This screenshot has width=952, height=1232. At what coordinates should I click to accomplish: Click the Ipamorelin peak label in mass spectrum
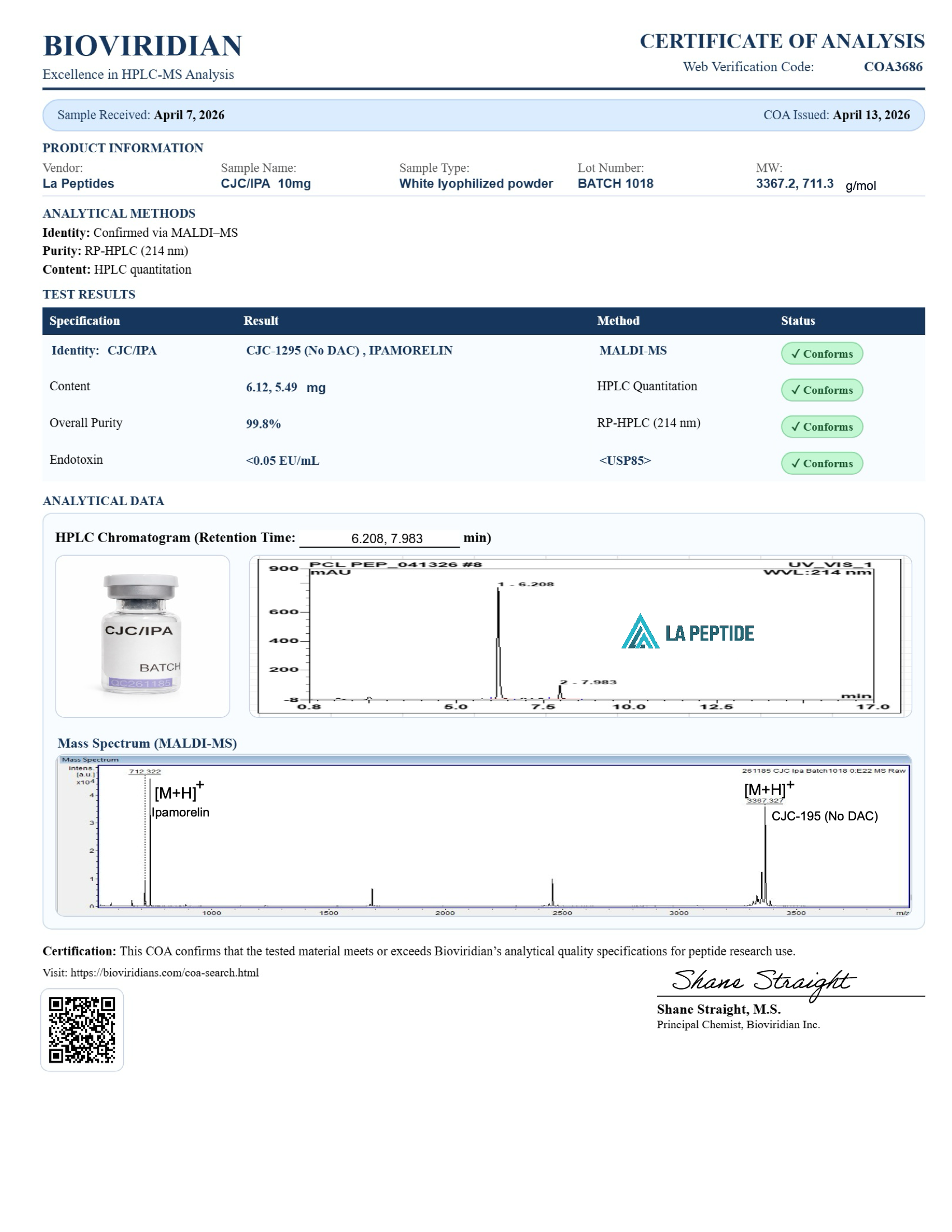point(180,813)
